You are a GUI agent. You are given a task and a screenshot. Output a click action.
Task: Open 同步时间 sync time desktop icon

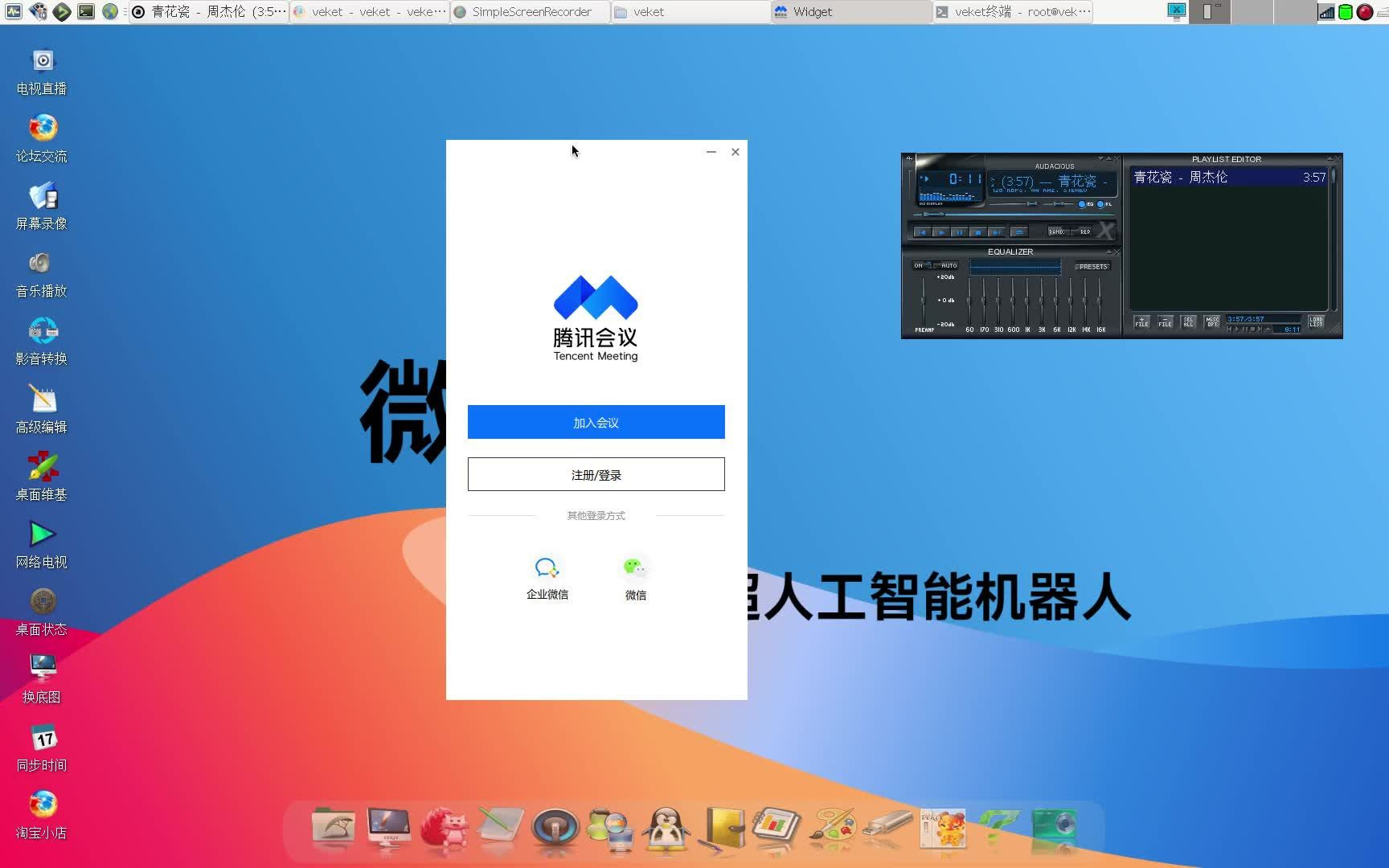(x=42, y=747)
